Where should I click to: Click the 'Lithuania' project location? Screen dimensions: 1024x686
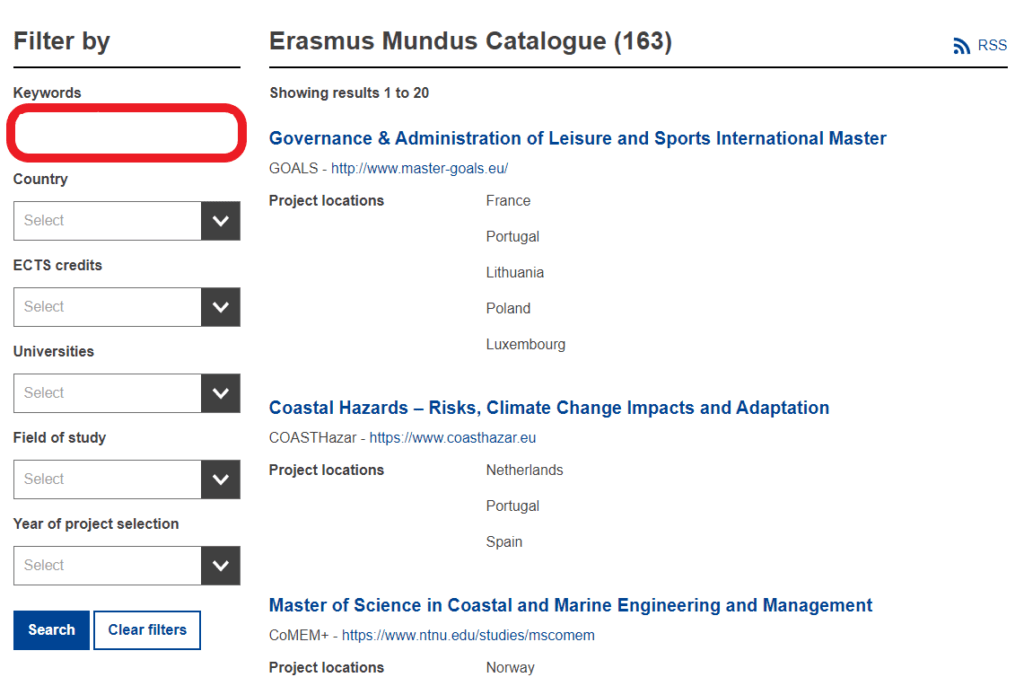click(515, 272)
